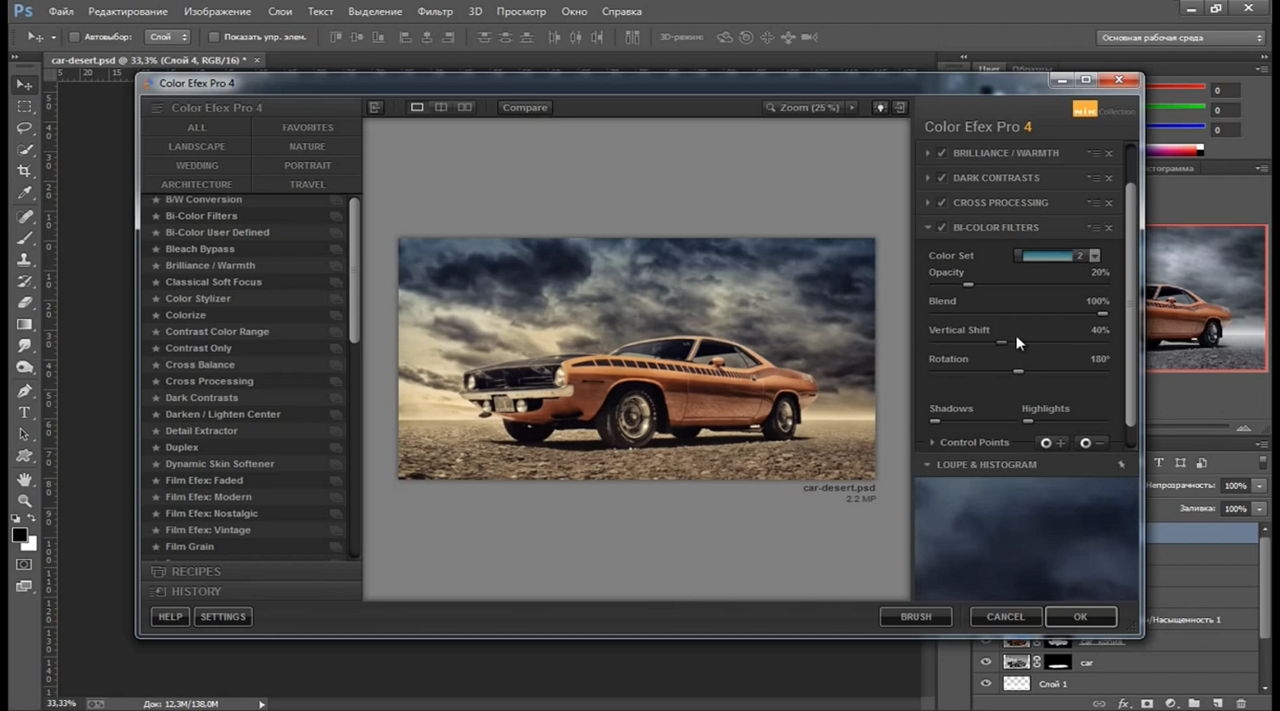Select the Eyedropper tool
The width and height of the screenshot is (1280, 711).
[25, 193]
